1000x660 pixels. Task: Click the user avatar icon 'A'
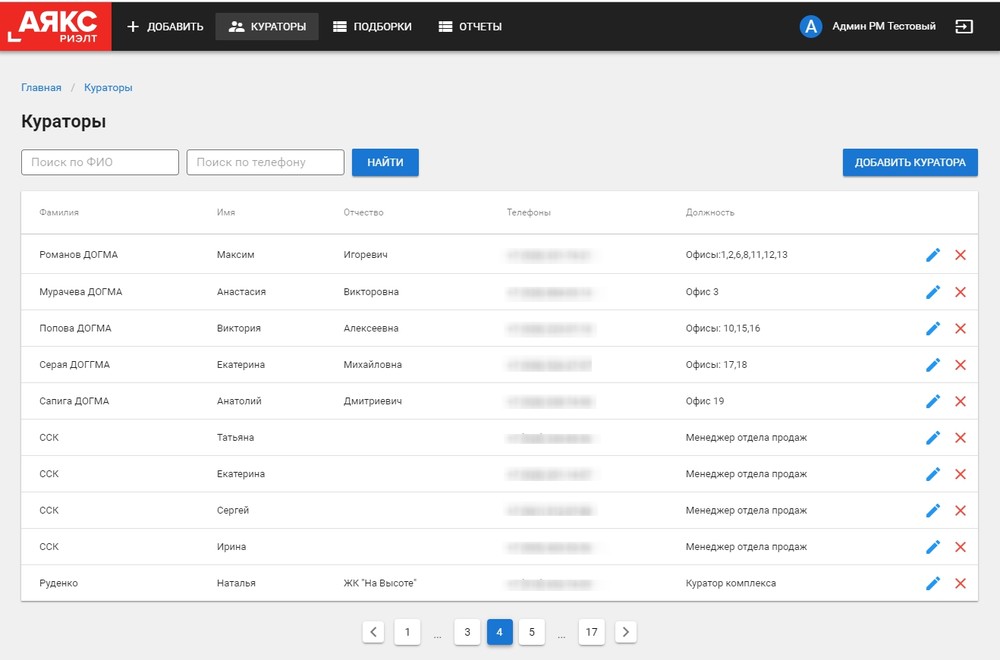811,27
